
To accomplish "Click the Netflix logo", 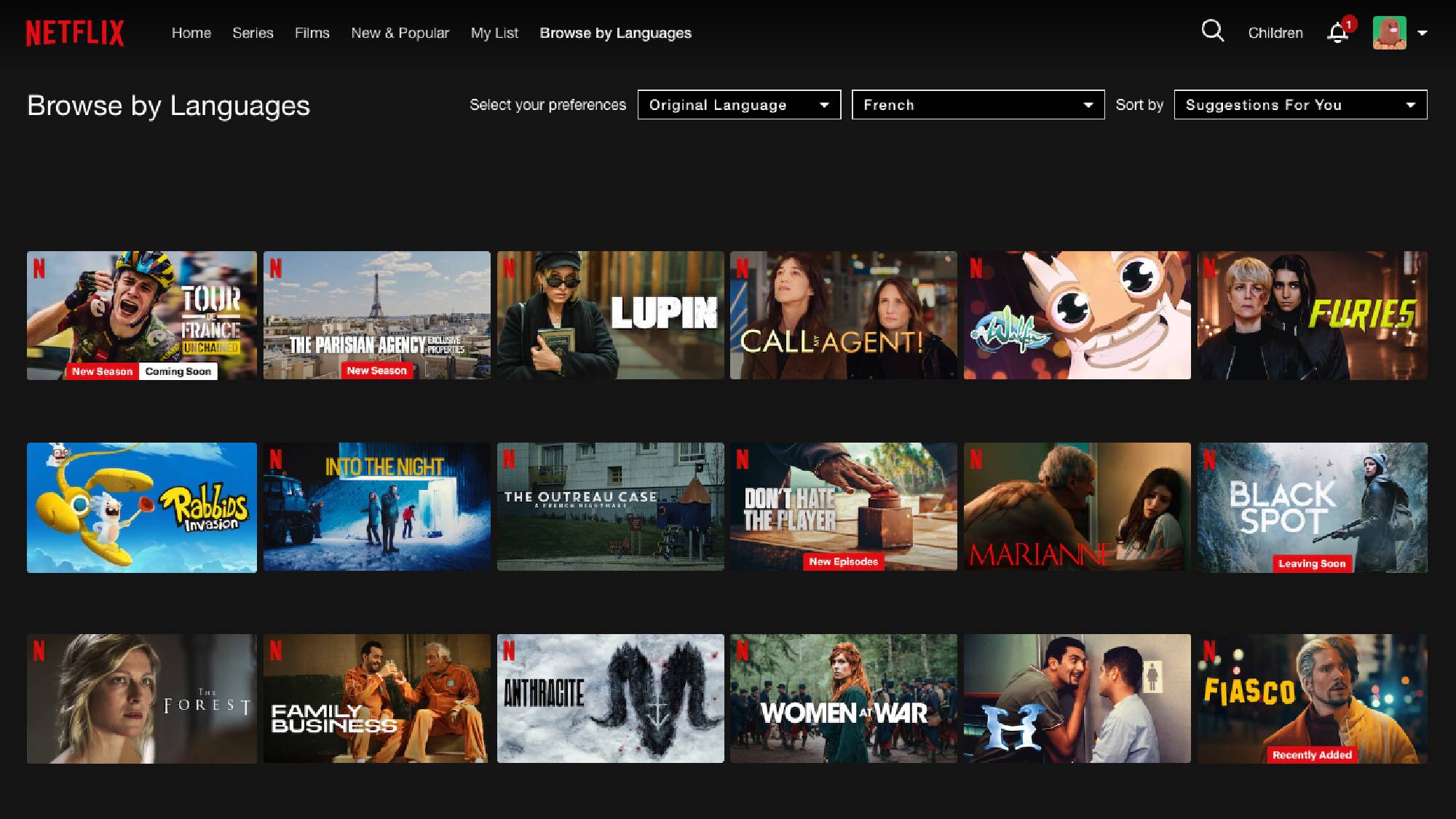I will pyautogui.click(x=75, y=32).
